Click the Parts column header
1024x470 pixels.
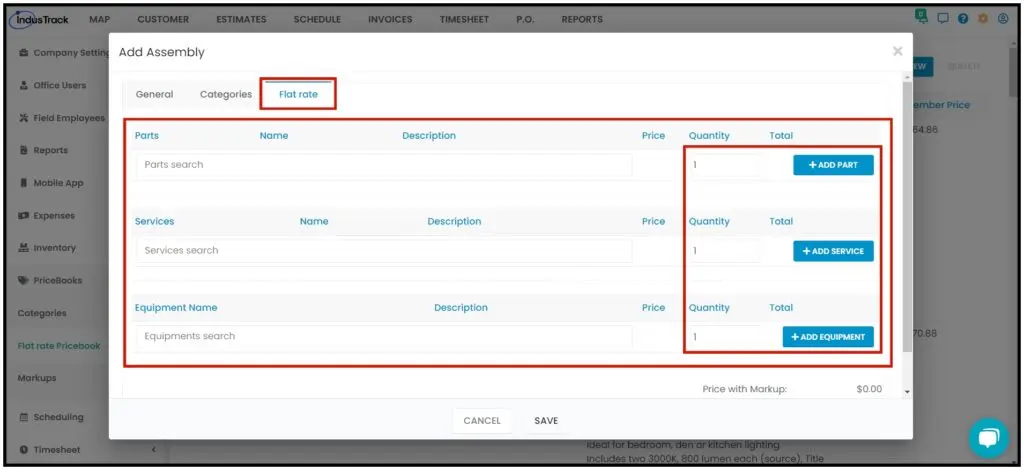coord(147,136)
